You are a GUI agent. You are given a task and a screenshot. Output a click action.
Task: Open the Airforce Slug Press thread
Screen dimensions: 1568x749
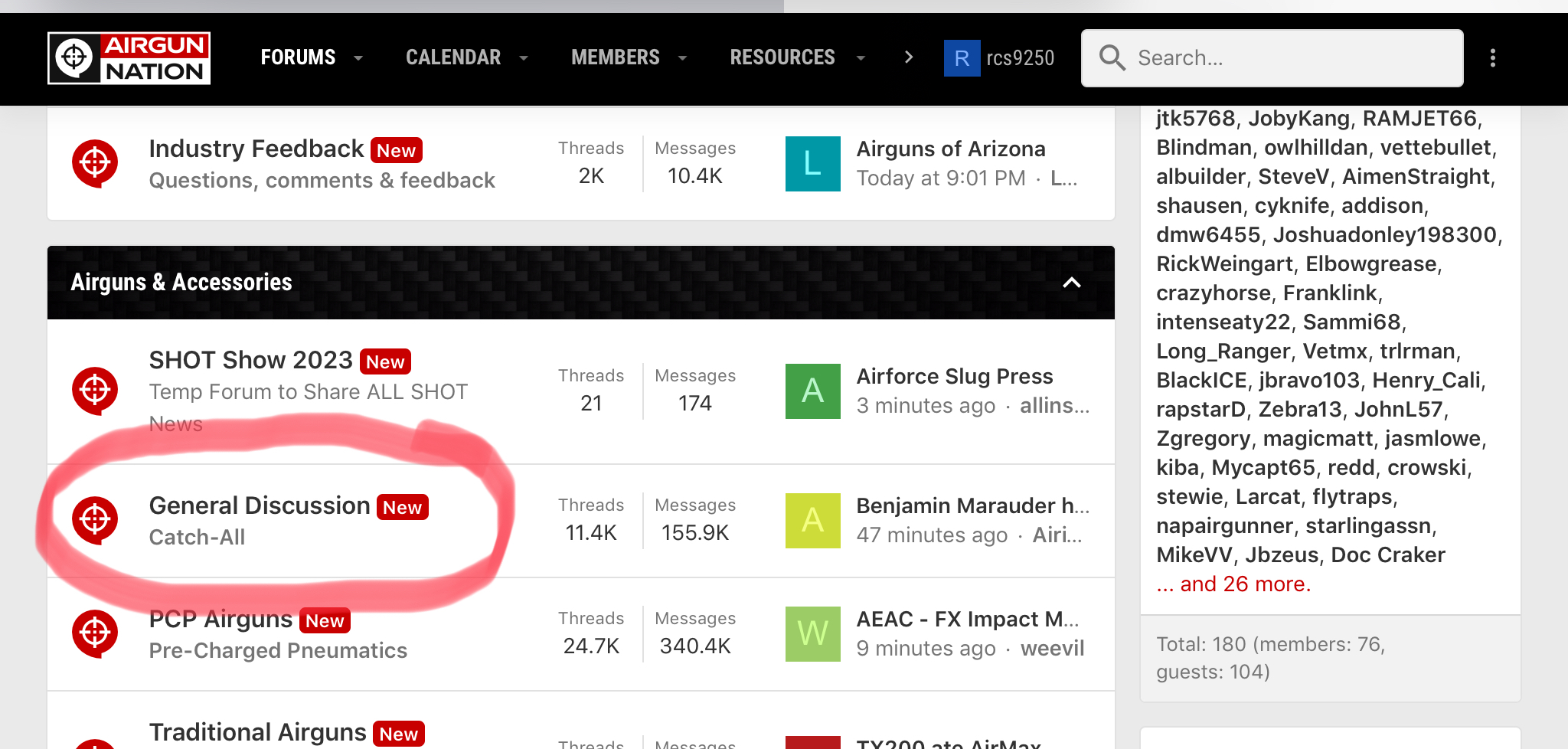tap(955, 376)
